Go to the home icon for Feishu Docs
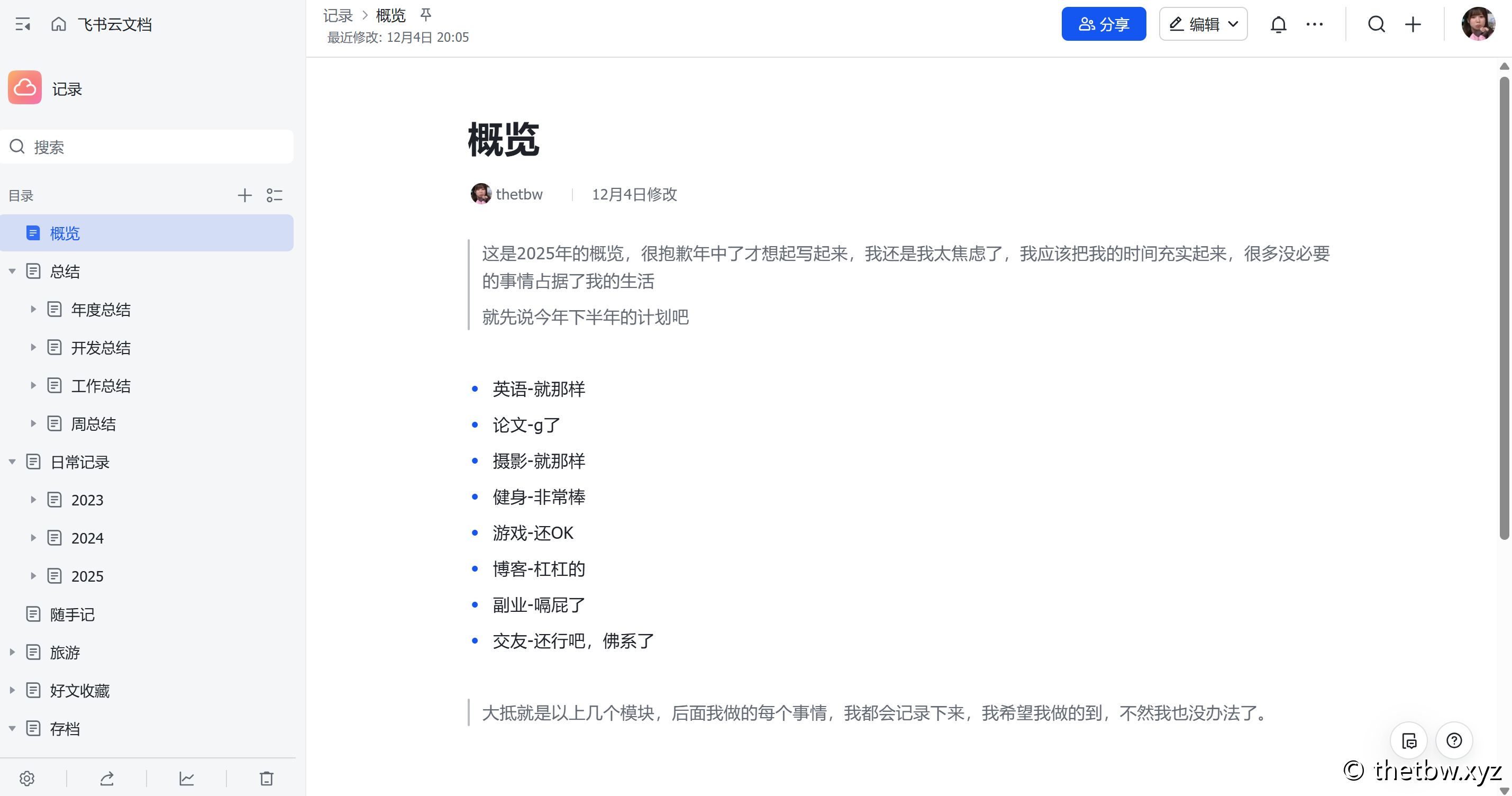 point(58,24)
